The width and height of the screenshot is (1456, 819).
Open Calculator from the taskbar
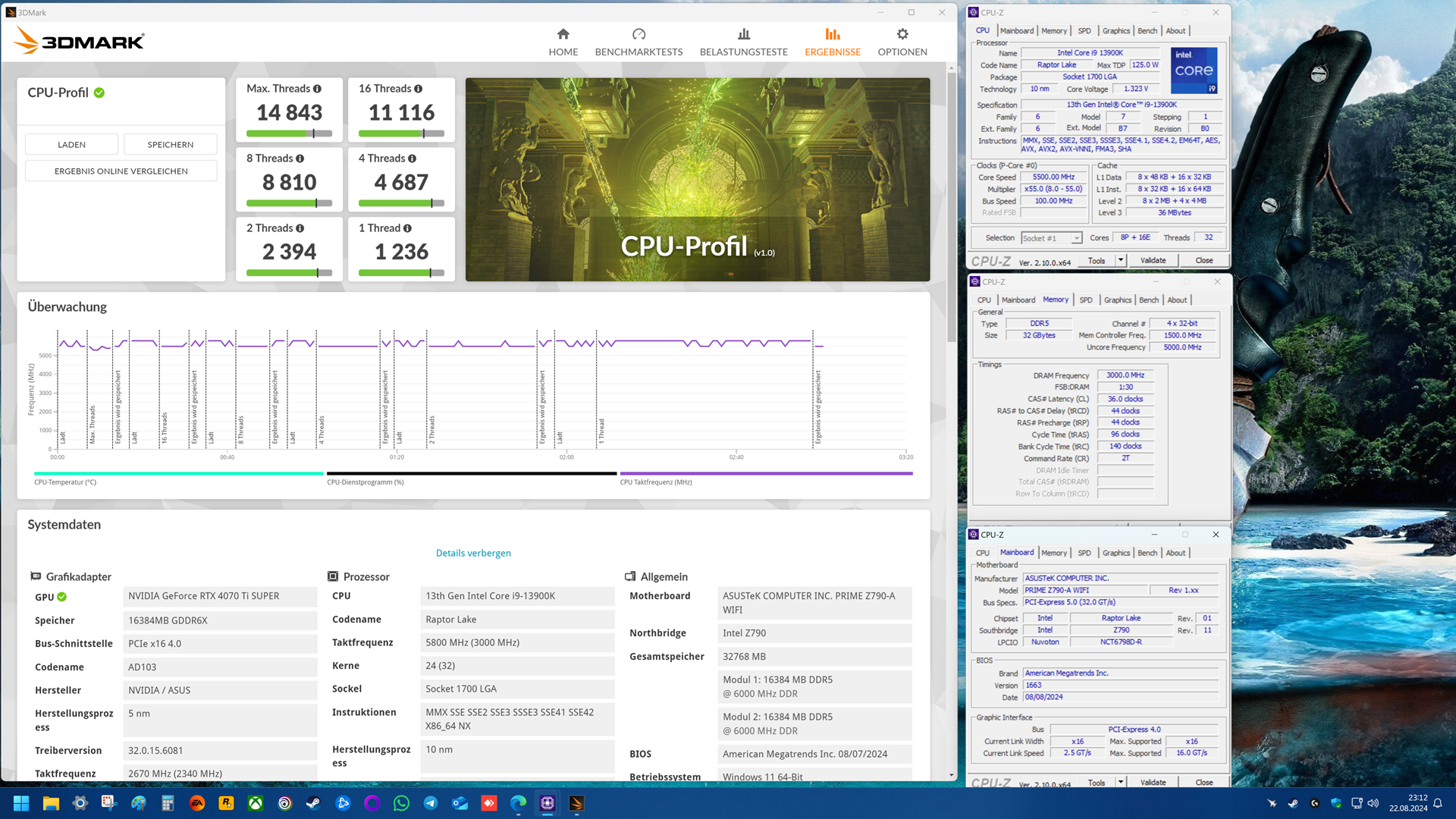[x=168, y=803]
